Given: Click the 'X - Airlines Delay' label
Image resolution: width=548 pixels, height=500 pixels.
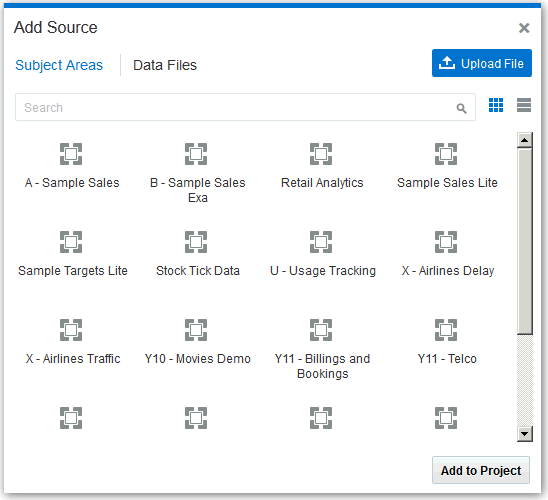Looking at the screenshot, I should [x=448, y=271].
